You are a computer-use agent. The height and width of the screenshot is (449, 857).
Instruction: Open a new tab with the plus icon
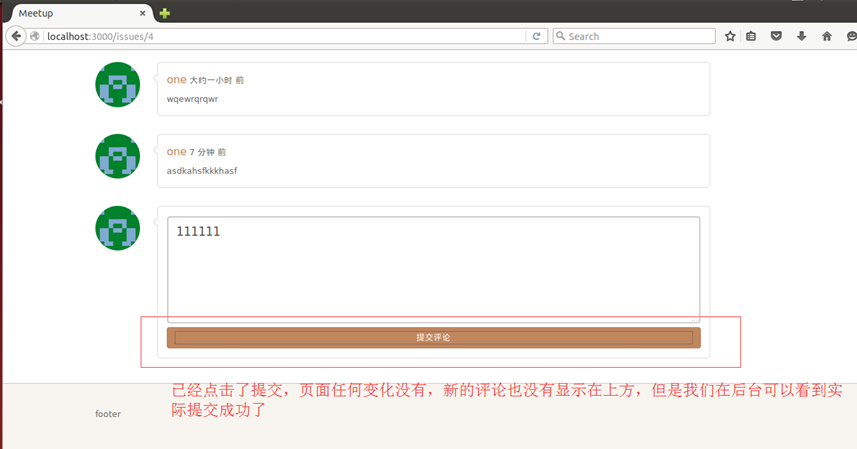165,13
